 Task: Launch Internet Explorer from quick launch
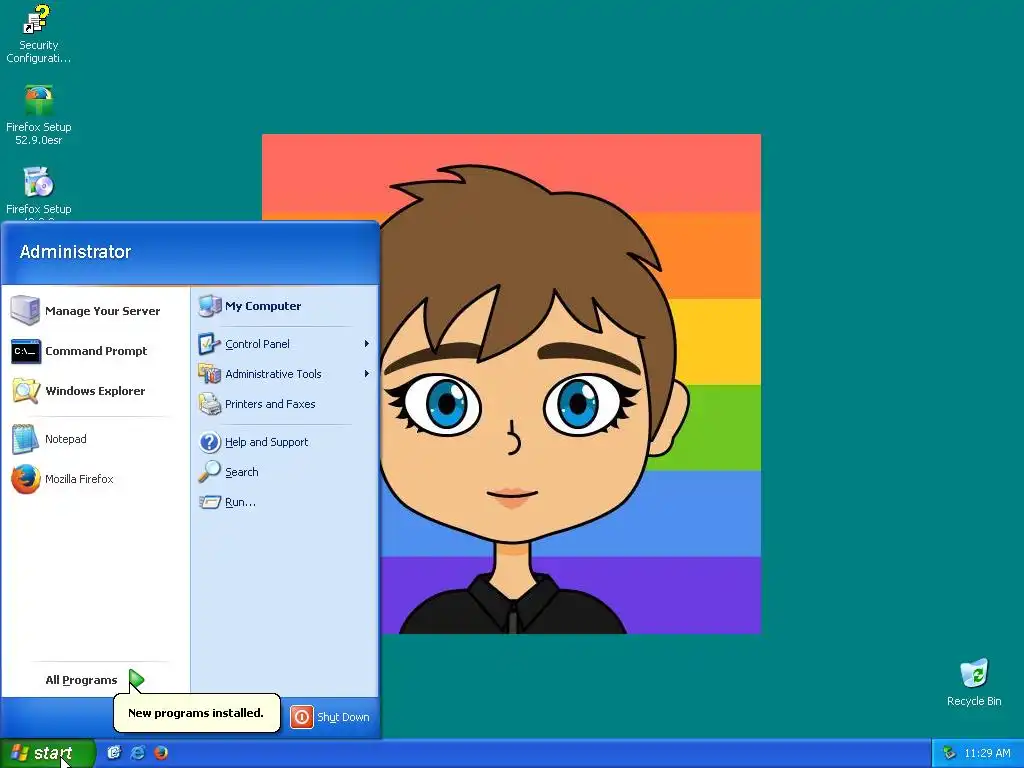point(138,752)
